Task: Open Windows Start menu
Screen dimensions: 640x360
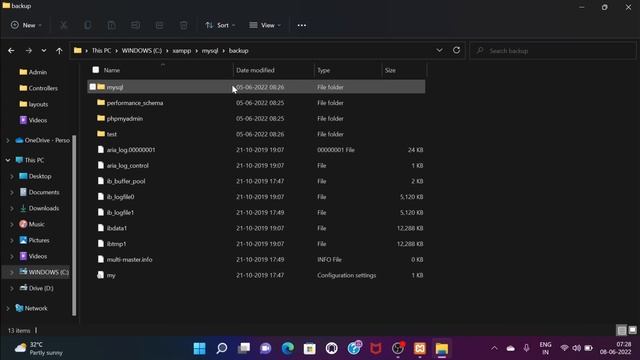Action: 200,348
